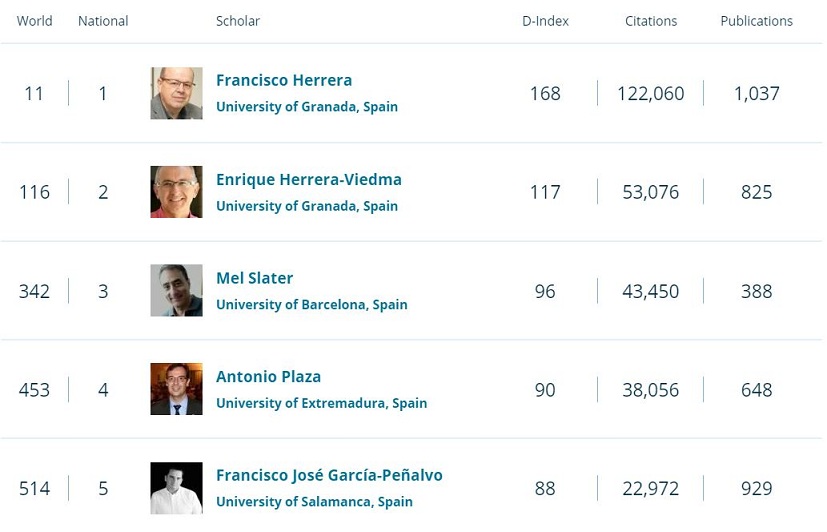Open the Francisco José García-Peñalvo scholar link
The width and height of the screenshot is (827, 532).
pos(329,475)
